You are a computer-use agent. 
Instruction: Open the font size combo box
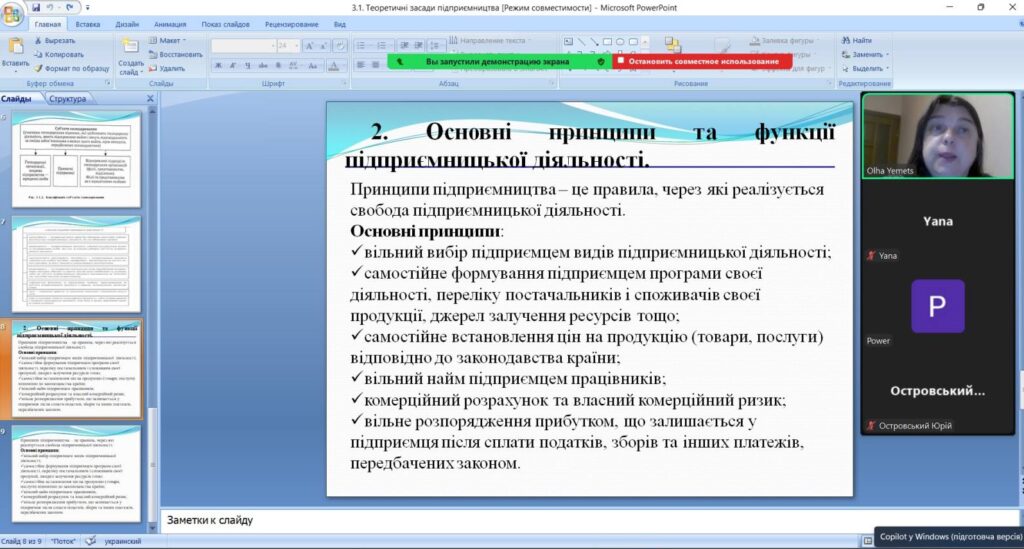coord(288,46)
